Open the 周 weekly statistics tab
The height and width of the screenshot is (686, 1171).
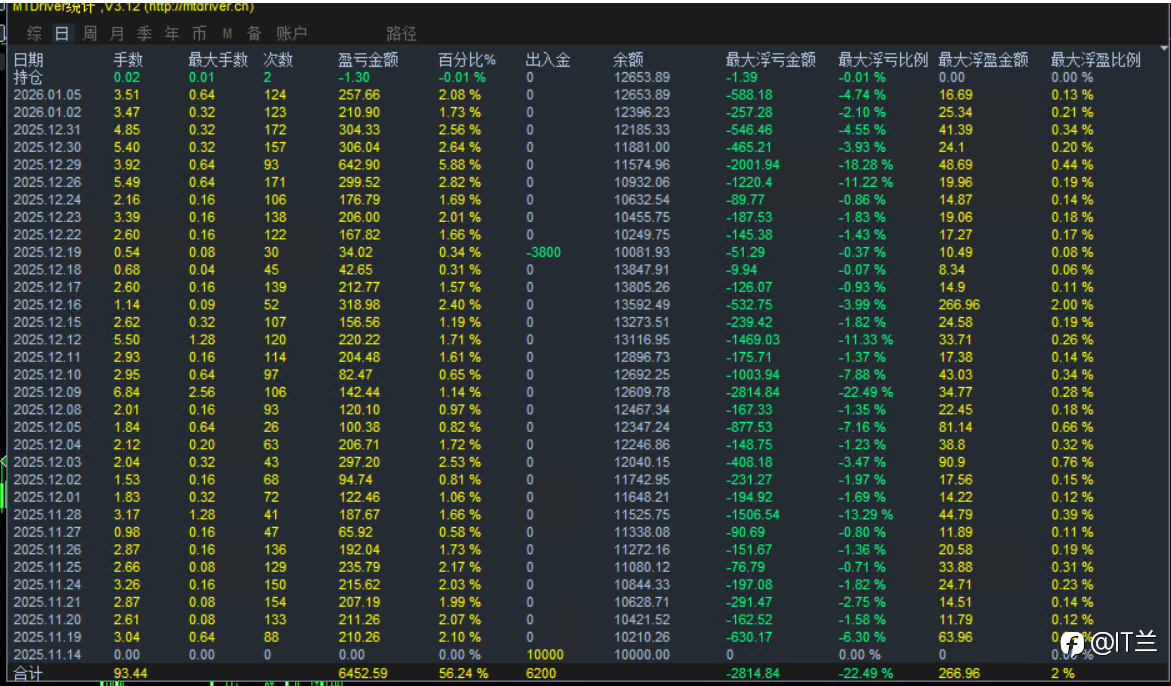[90, 33]
